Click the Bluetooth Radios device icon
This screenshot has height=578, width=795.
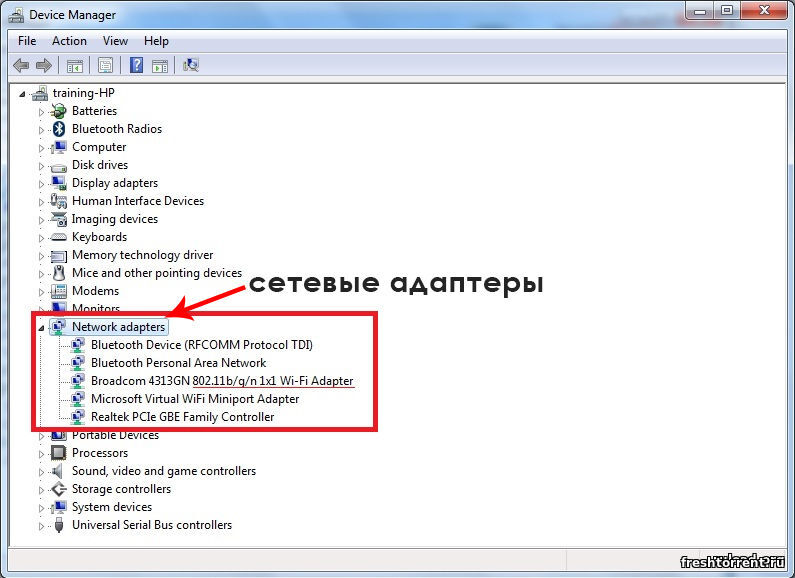click(59, 129)
